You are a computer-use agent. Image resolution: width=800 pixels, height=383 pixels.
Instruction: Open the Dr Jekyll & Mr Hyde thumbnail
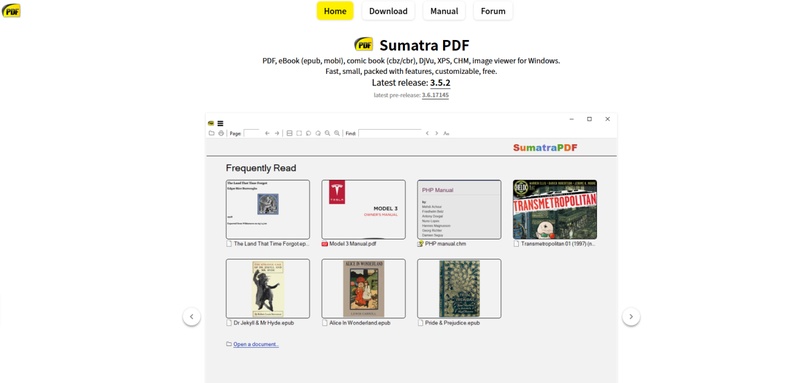click(x=268, y=289)
